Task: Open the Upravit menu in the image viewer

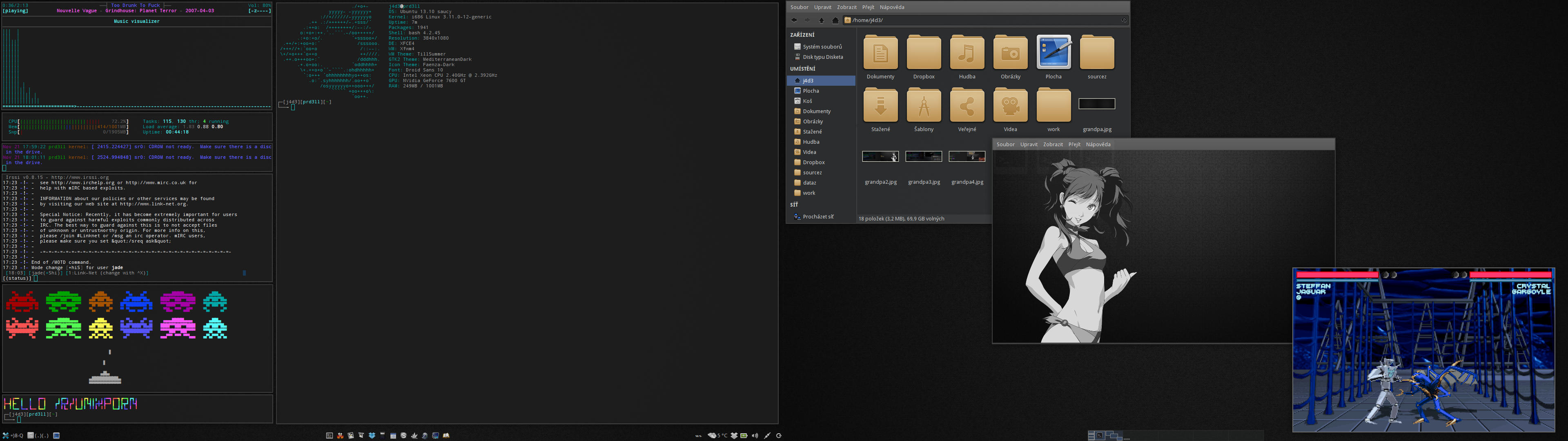Action: [x=1029, y=145]
